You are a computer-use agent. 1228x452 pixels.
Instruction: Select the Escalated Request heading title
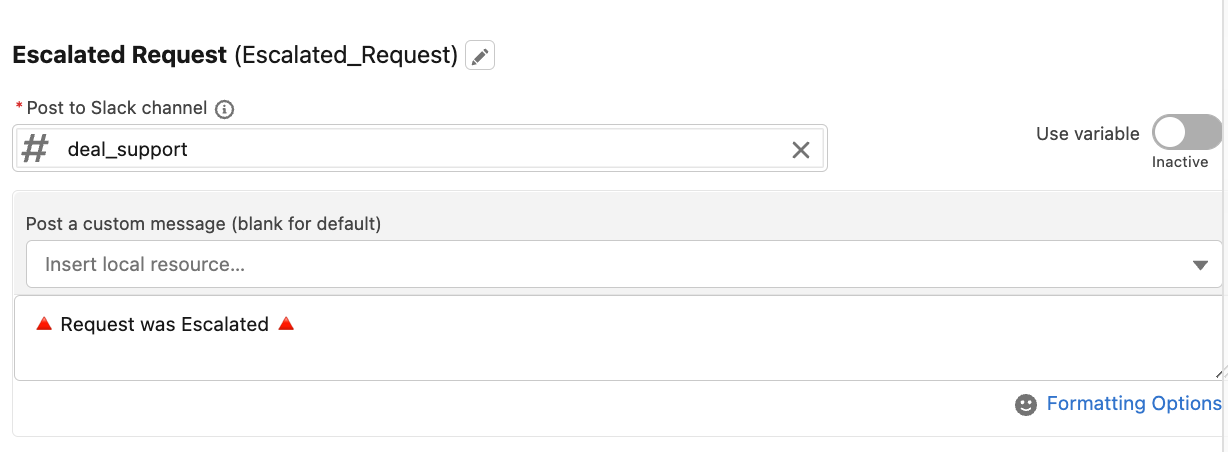(x=120, y=55)
